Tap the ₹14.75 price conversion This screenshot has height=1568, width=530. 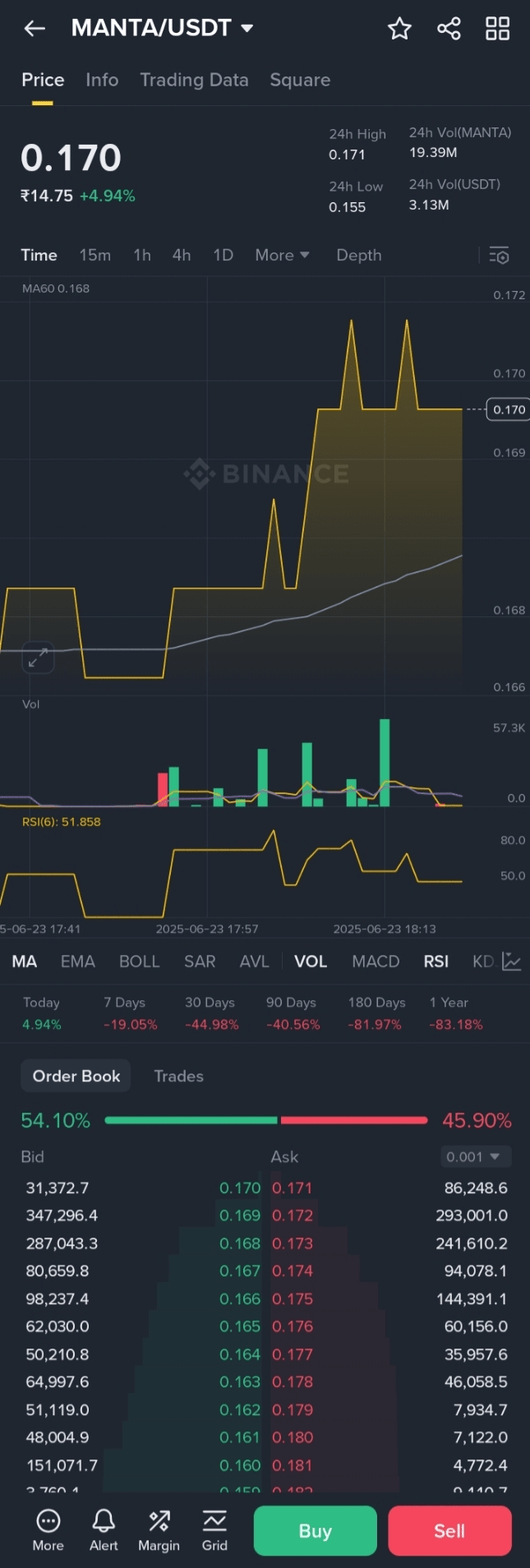pos(47,196)
